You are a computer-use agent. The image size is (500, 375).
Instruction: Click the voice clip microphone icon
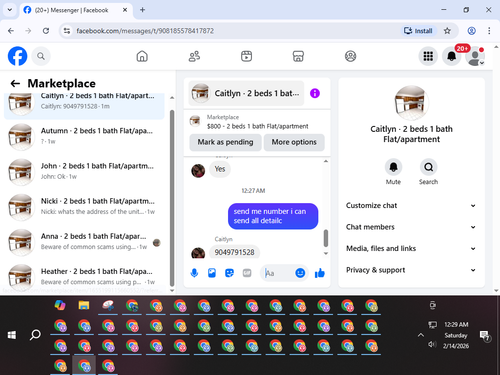[194, 273]
